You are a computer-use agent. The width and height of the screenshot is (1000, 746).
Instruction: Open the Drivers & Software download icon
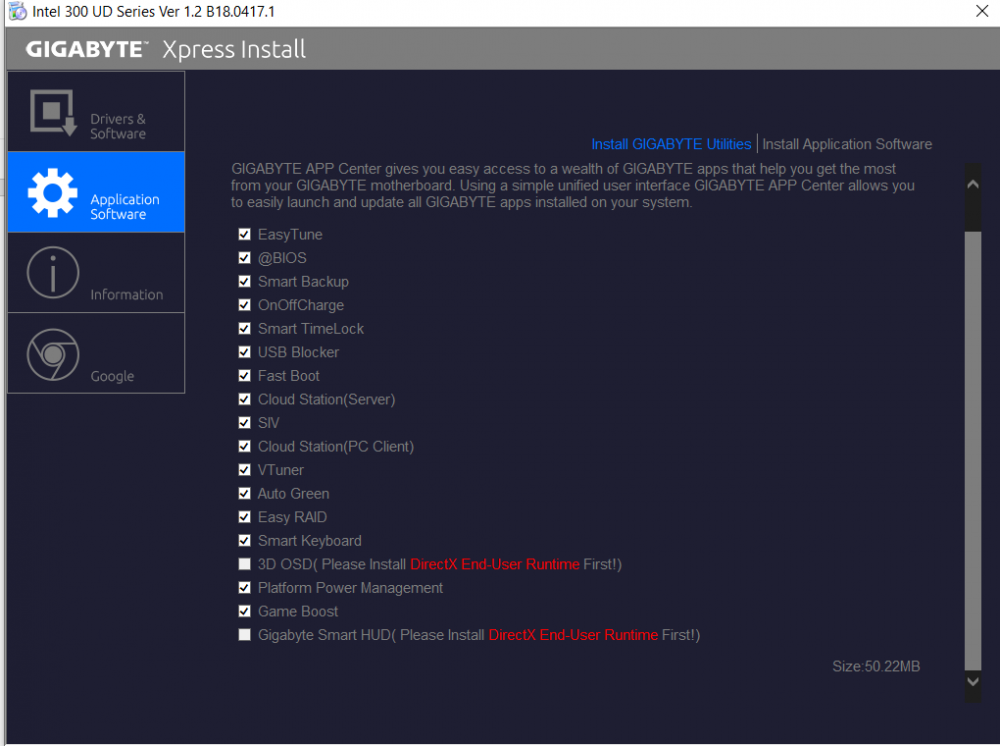(53, 112)
